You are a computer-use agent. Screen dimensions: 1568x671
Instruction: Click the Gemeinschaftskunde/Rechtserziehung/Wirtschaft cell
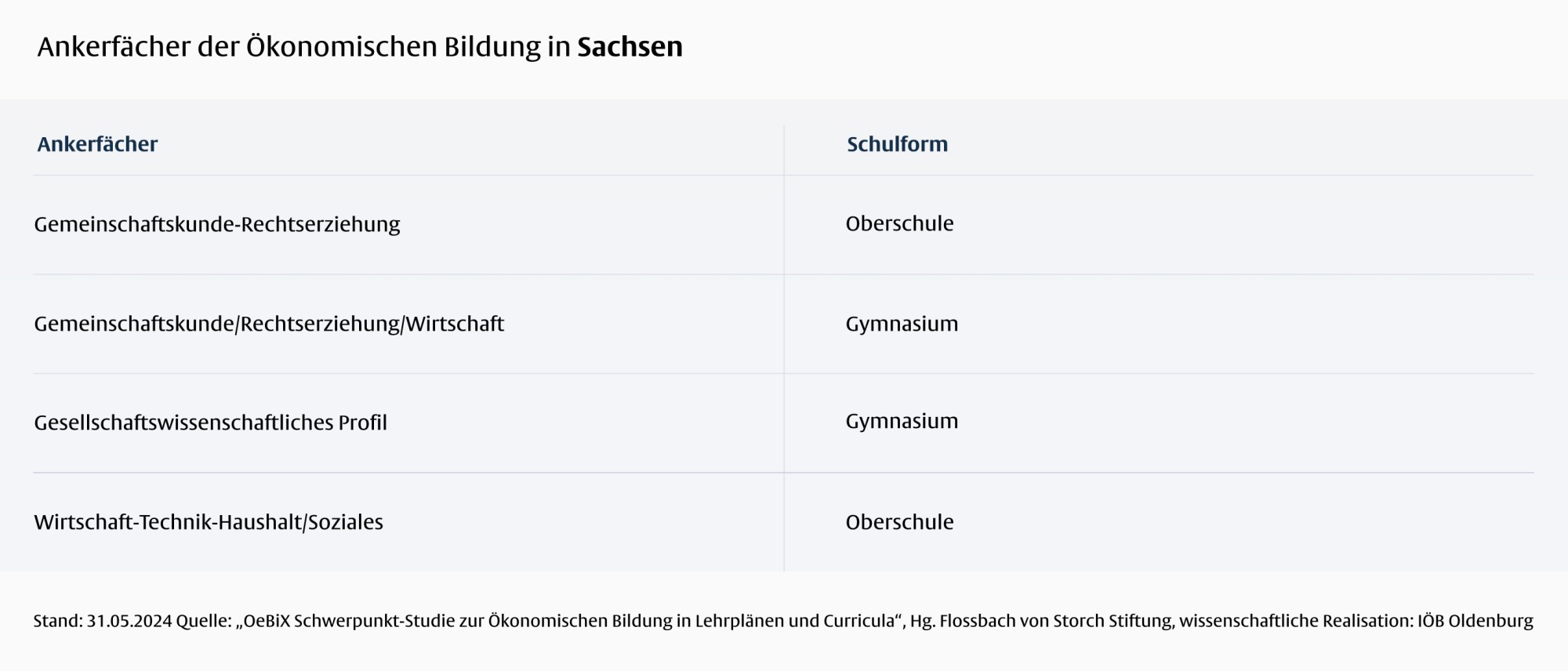coord(268,324)
